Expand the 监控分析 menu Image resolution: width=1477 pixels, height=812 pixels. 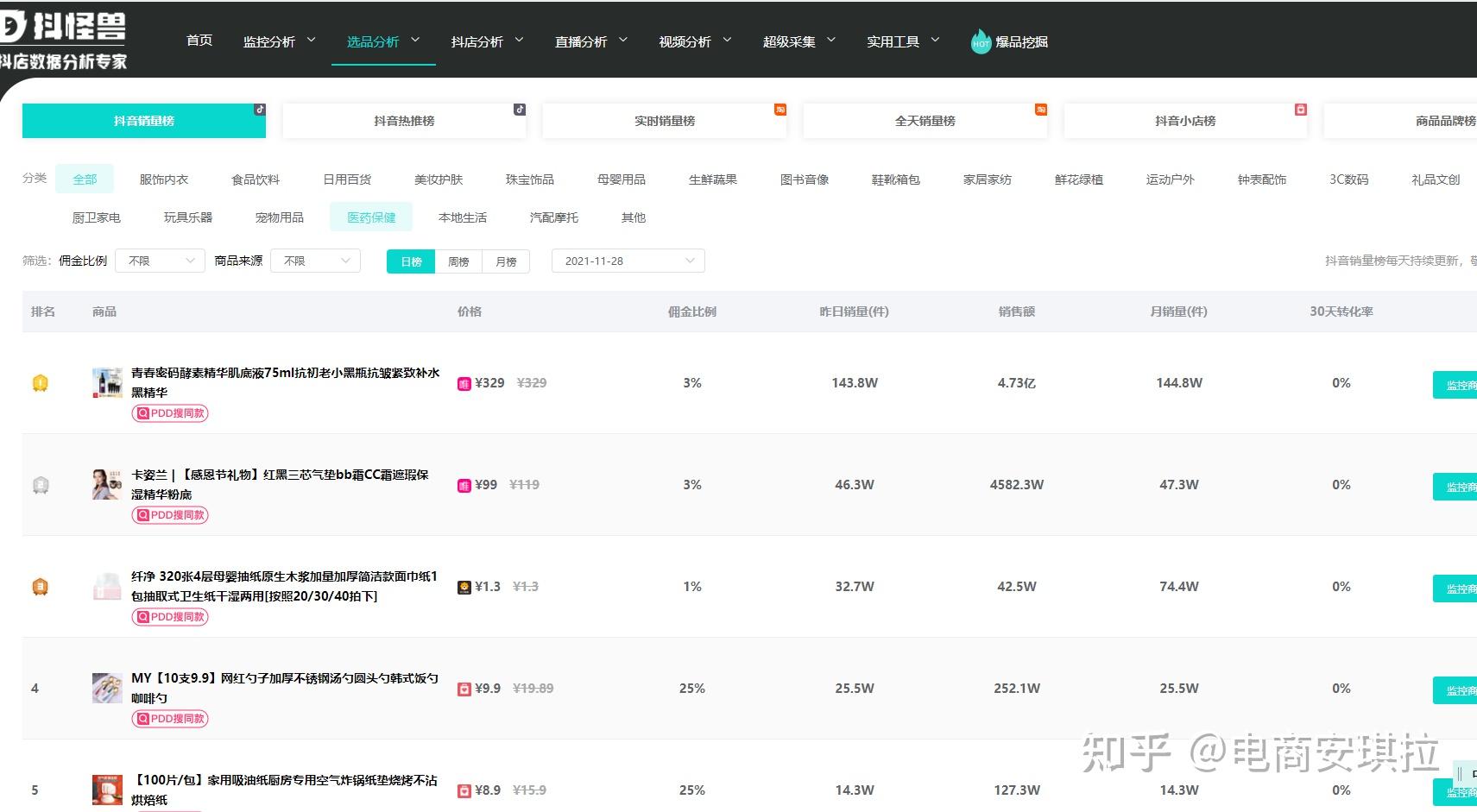(280, 41)
